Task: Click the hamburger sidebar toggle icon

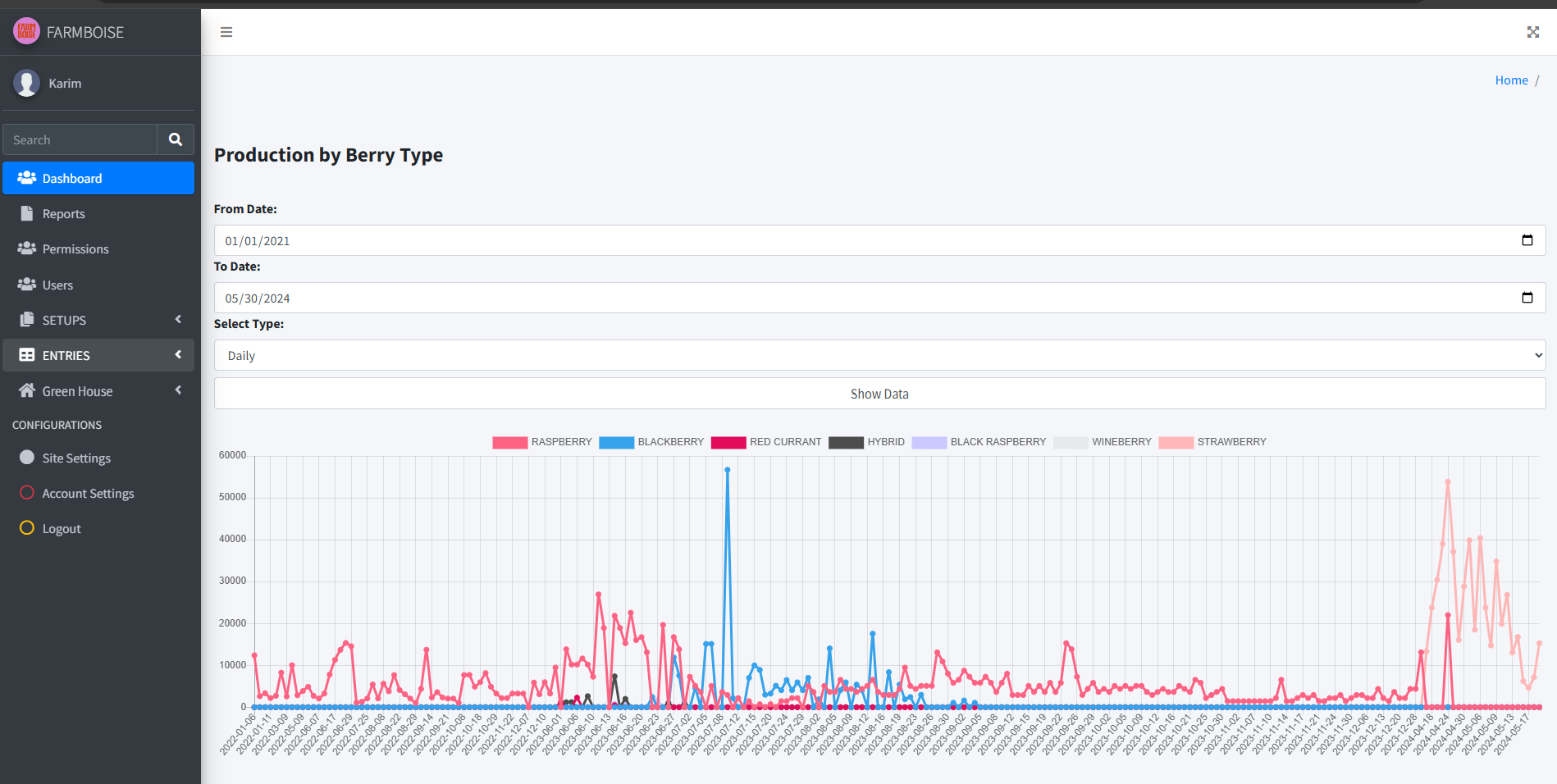Action: click(226, 32)
